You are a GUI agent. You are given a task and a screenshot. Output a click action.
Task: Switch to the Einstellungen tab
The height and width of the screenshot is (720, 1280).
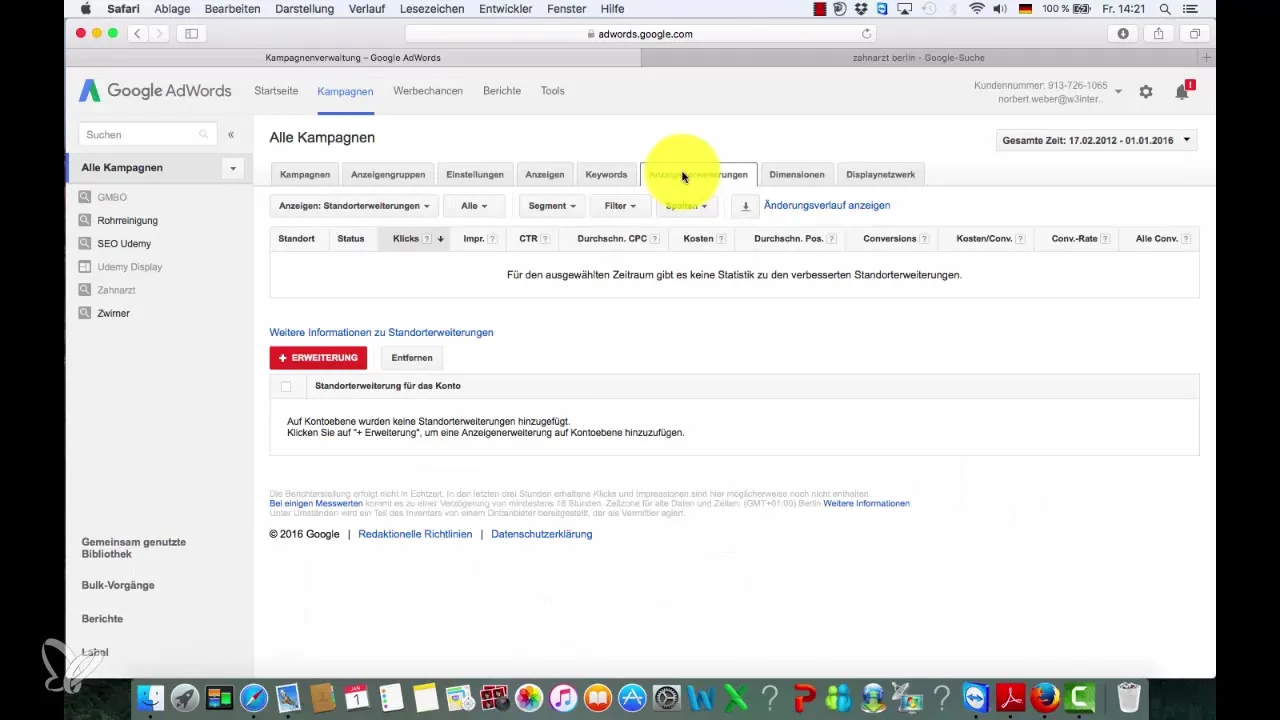tap(475, 174)
